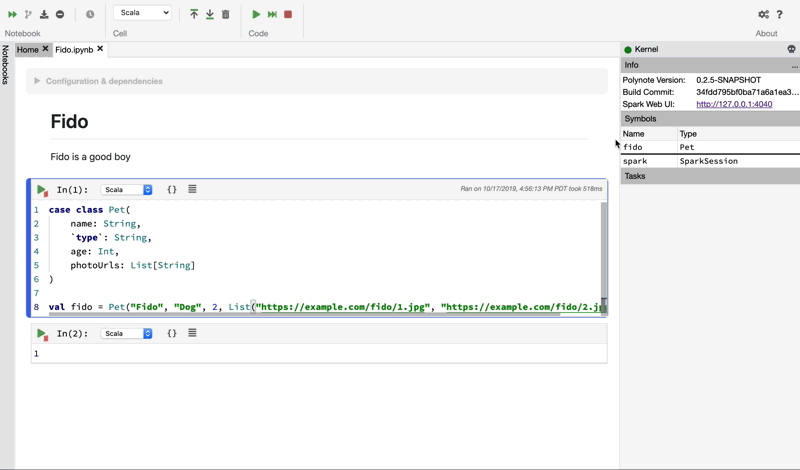Click the green Kernel status indicator
Screen dimensions: 800x470
628,50
